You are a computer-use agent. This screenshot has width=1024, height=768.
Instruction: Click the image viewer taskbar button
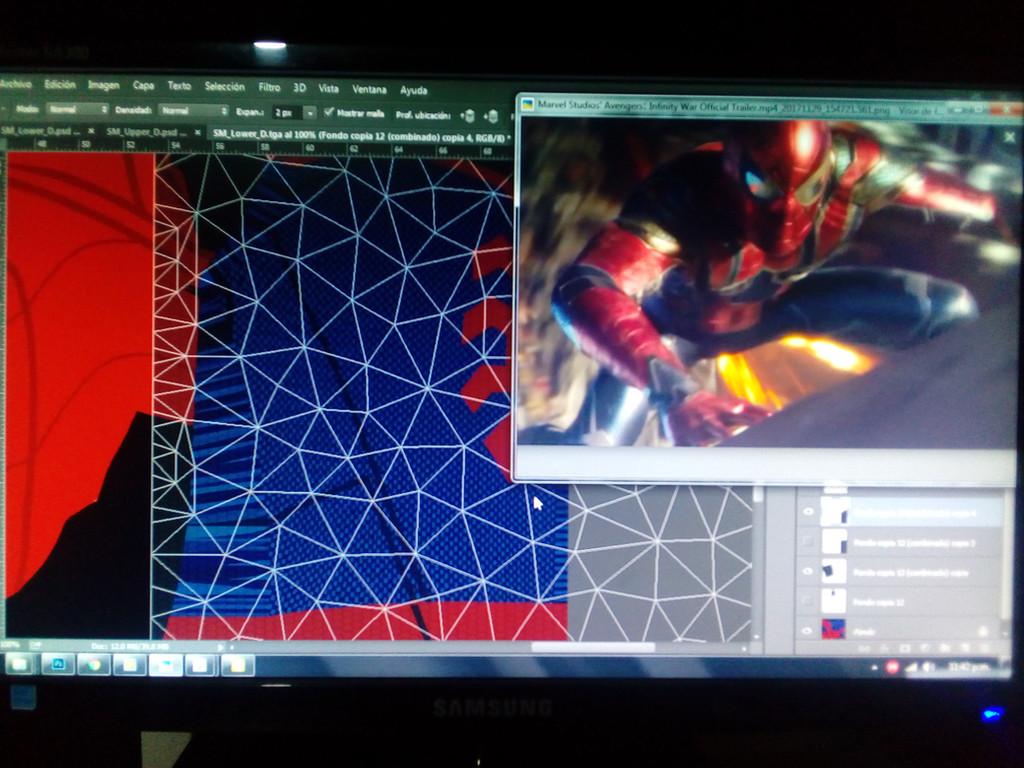pyautogui.click(x=165, y=666)
